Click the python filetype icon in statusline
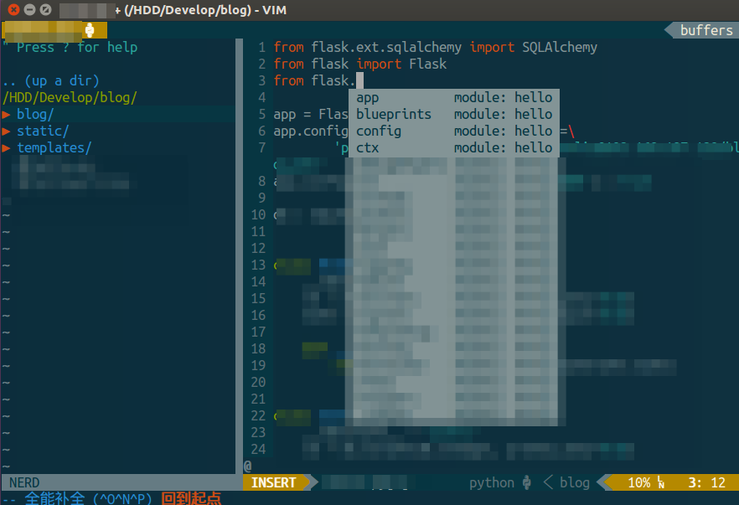Viewport: 739px width, 505px height. (527, 482)
